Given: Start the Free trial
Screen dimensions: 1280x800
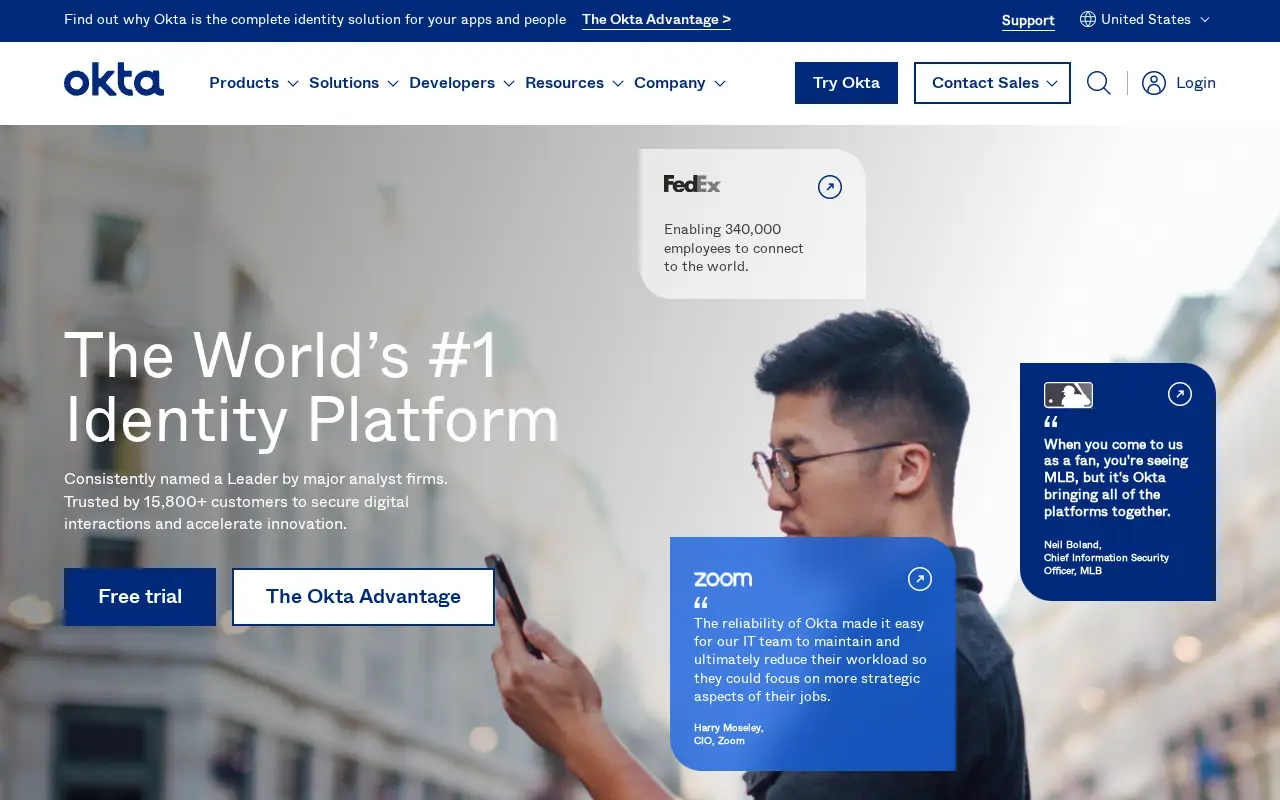Looking at the screenshot, I should tap(140, 597).
